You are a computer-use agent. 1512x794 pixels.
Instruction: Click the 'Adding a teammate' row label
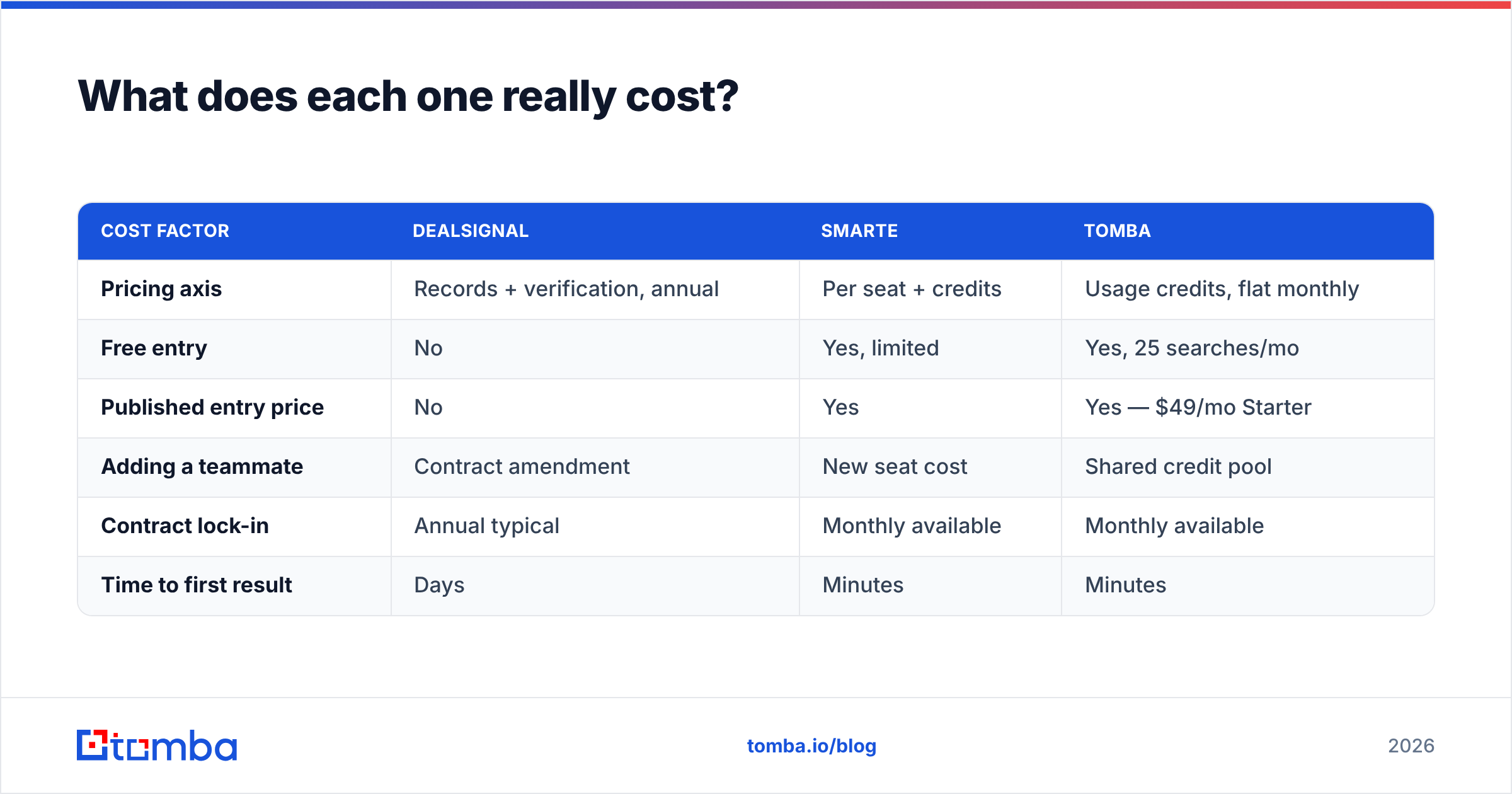(x=202, y=467)
